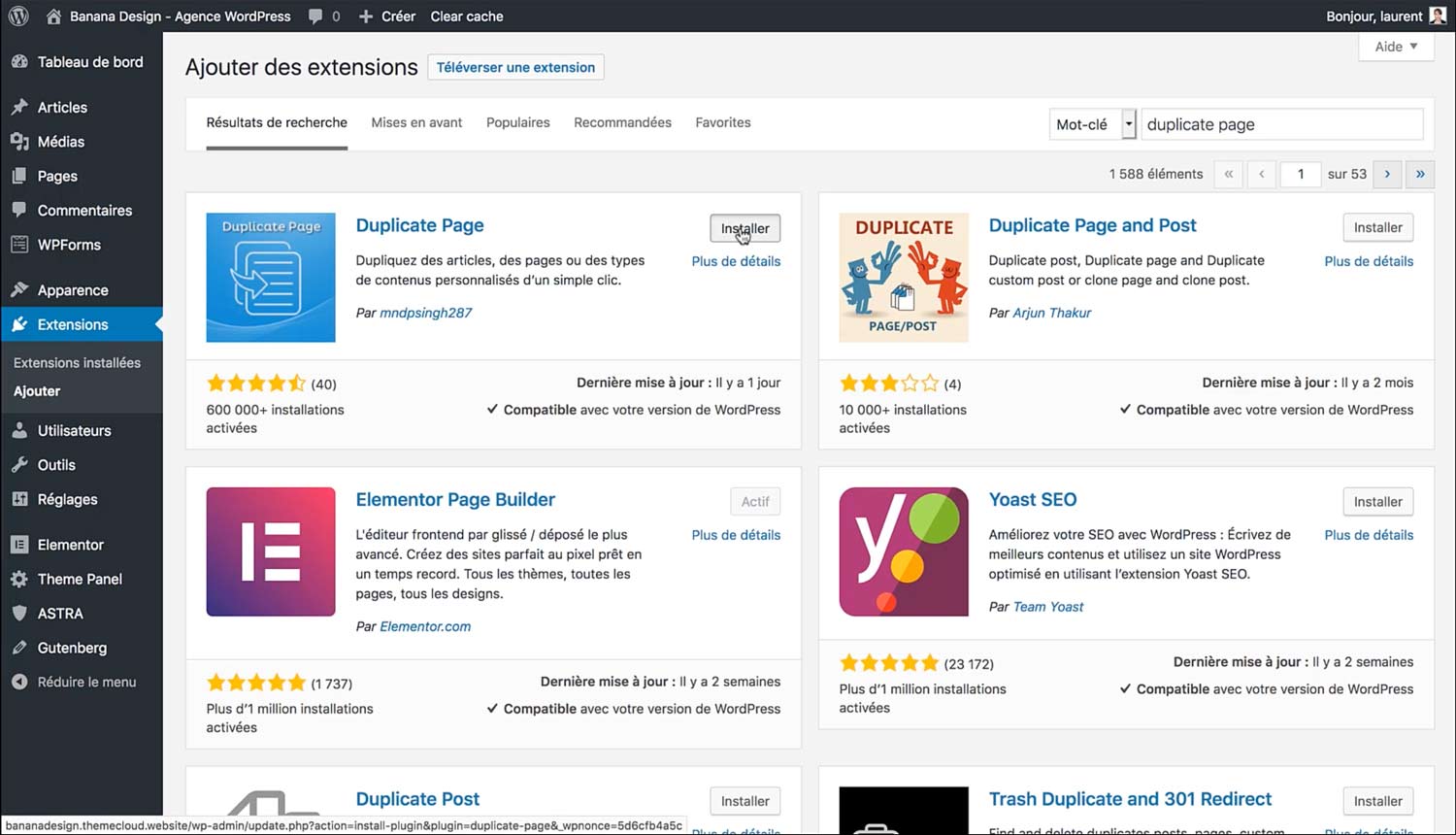
Task: Open the Duplicate Post title link
Action: tap(417, 799)
